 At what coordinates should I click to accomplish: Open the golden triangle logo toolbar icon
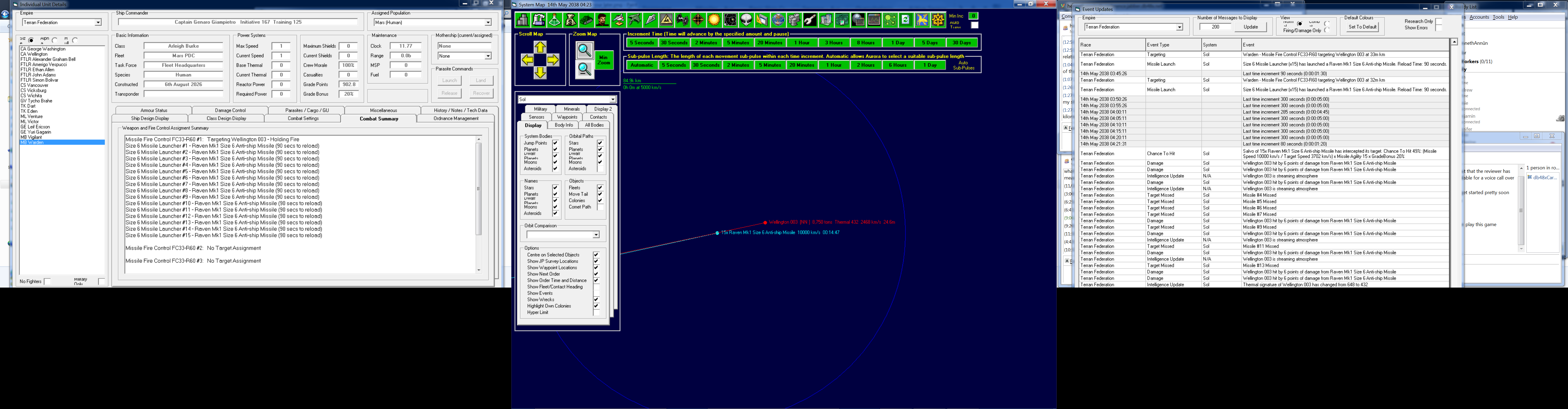[667, 20]
